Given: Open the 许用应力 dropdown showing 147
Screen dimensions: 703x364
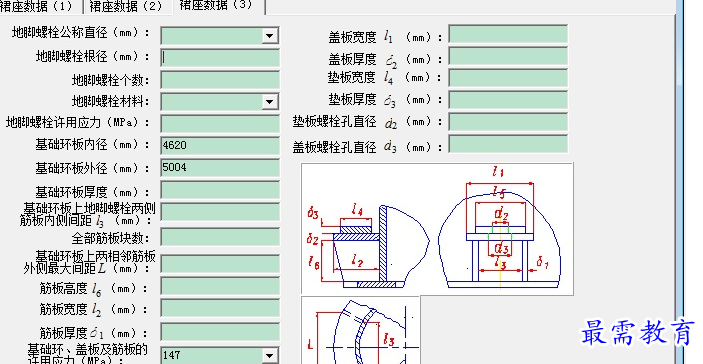Looking at the screenshot, I should tap(269, 356).
